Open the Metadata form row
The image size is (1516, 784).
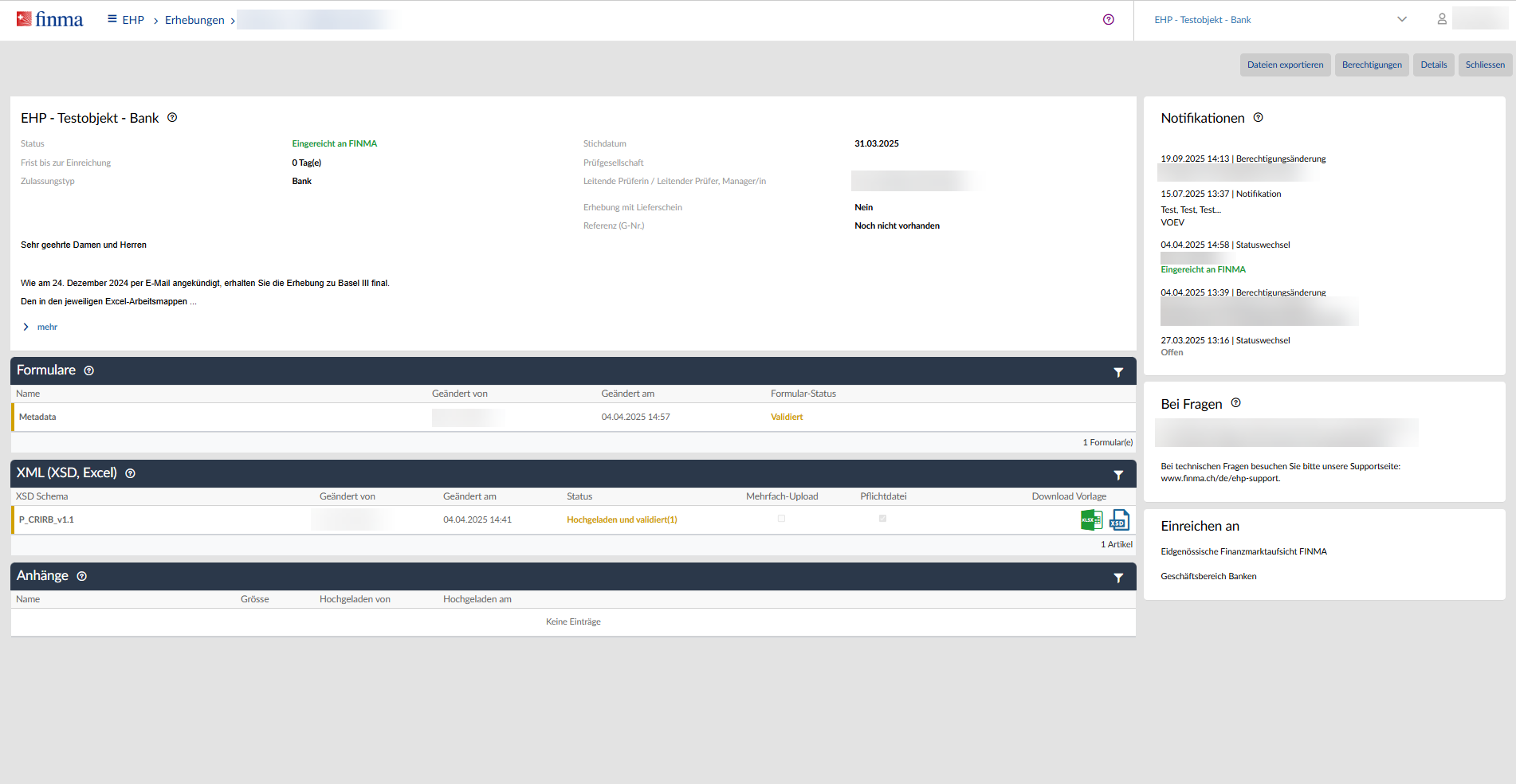(37, 417)
